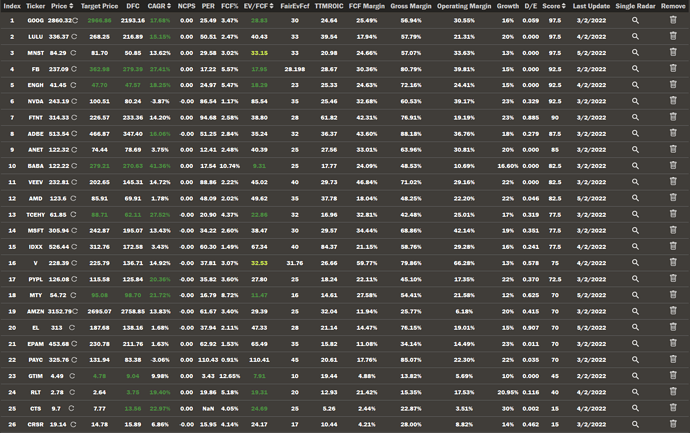Select the EL ticker cell
Screen dimensions: 690x433
coord(36,328)
